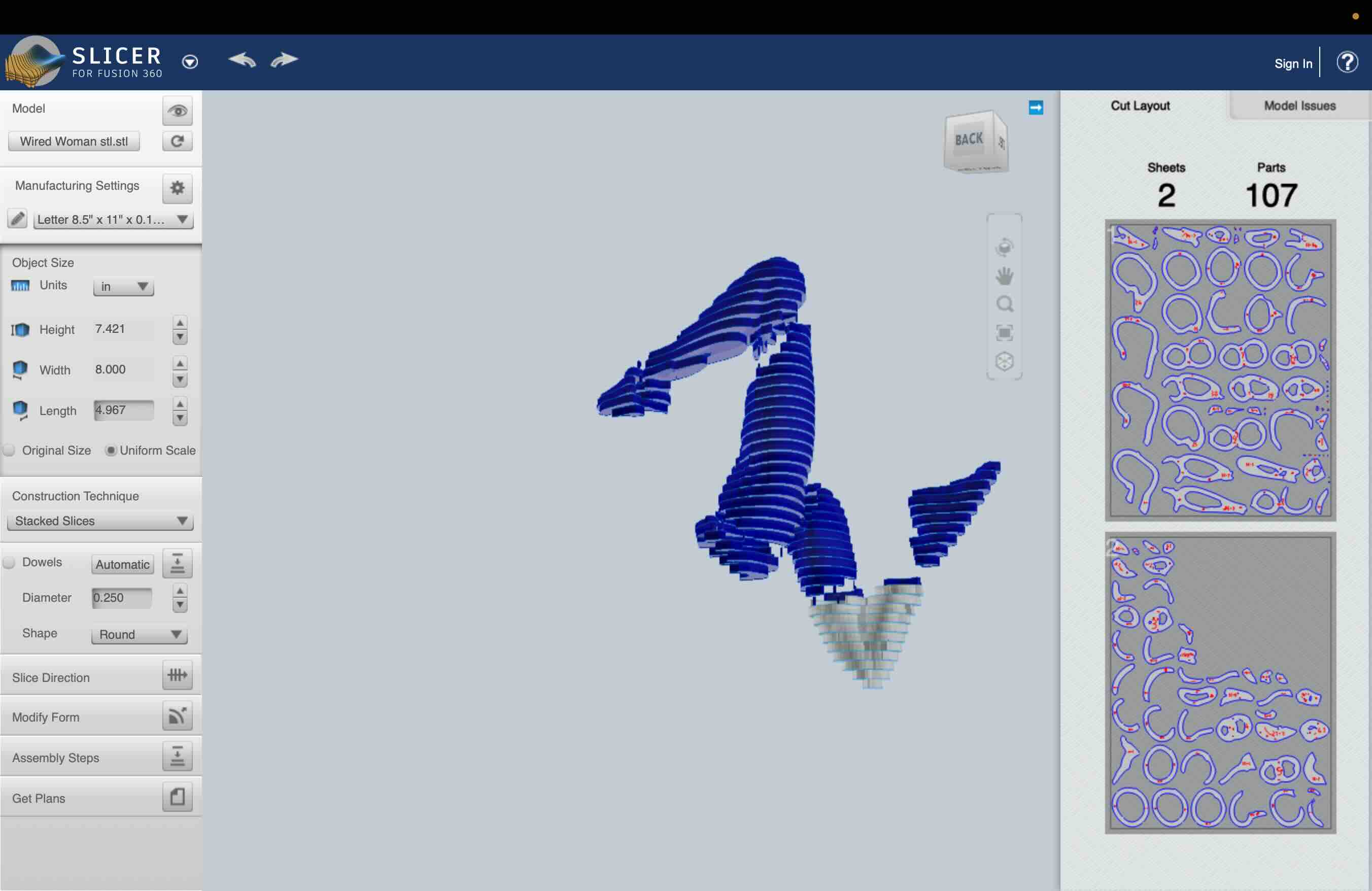This screenshot has height=891, width=1372.
Task: Open Manufacturing Settings gear icon
Action: click(x=177, y=188)
